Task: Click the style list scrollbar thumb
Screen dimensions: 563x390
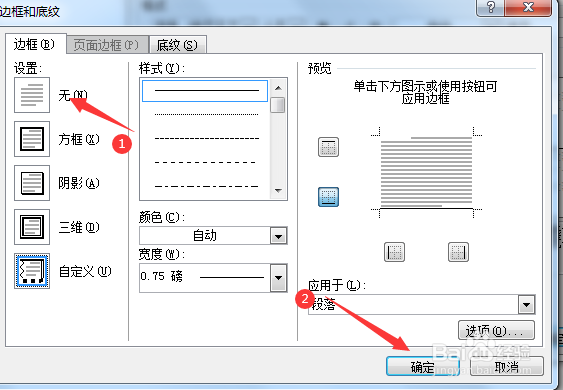Action: pyautogui.click(x=278, y=105)
